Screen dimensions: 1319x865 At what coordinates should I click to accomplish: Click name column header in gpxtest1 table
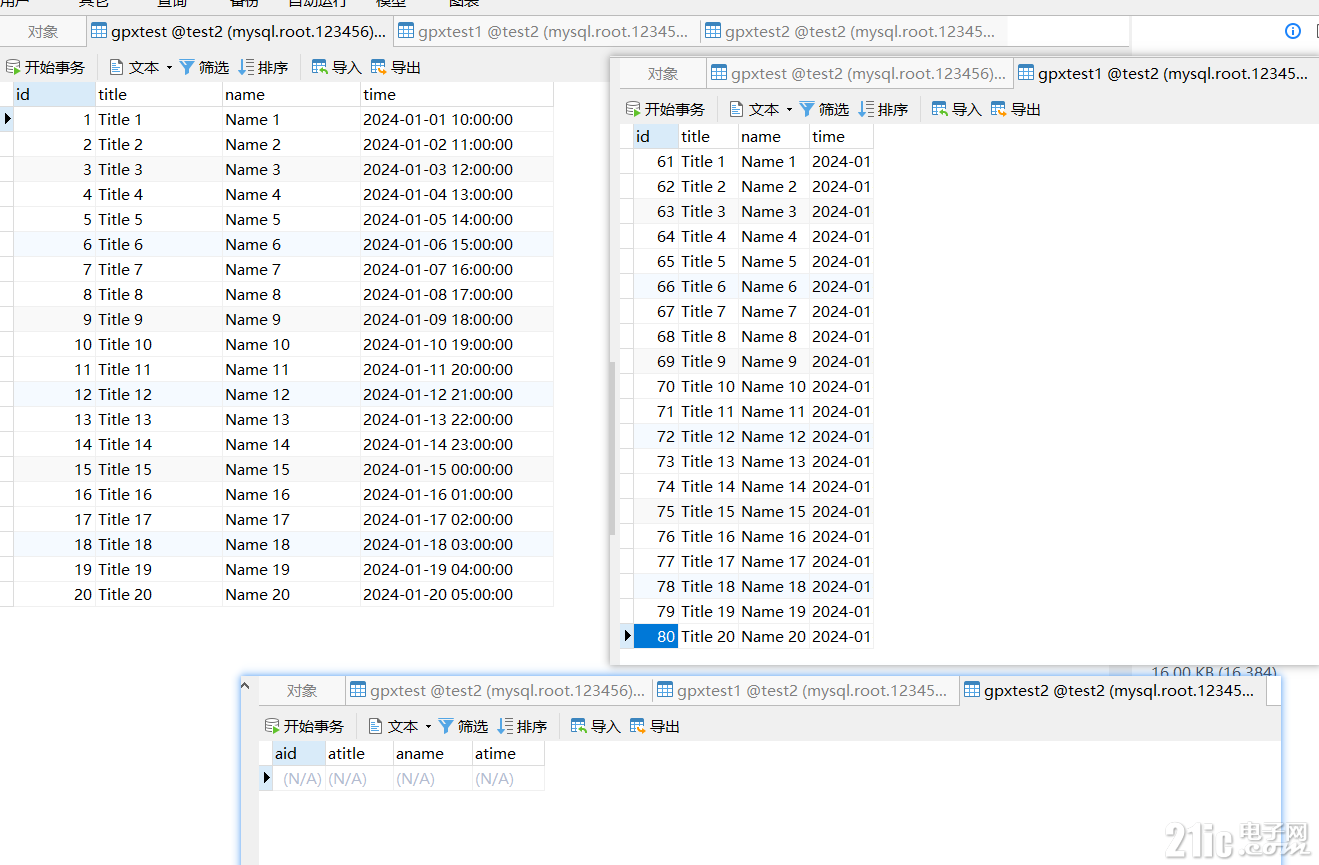click(x=773, y=136)
